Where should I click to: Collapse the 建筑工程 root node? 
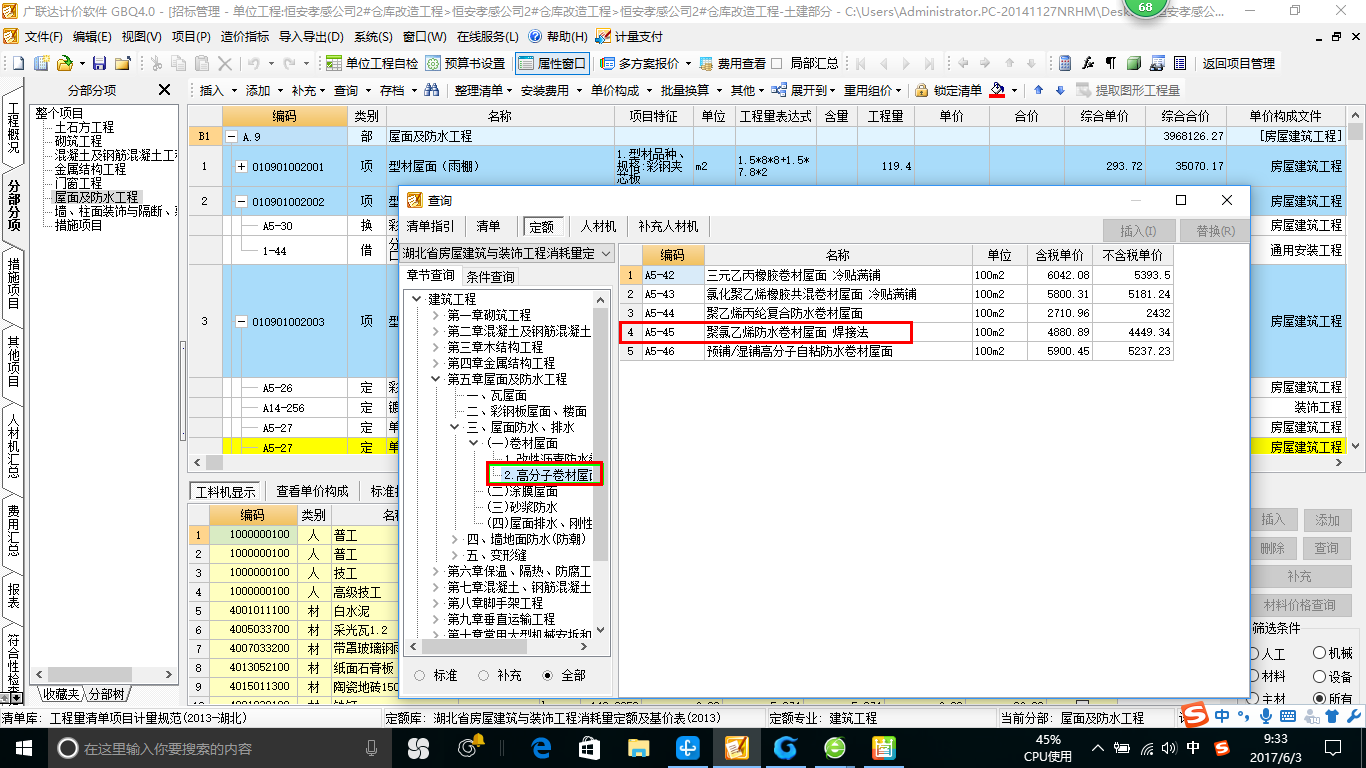point(417,299)
